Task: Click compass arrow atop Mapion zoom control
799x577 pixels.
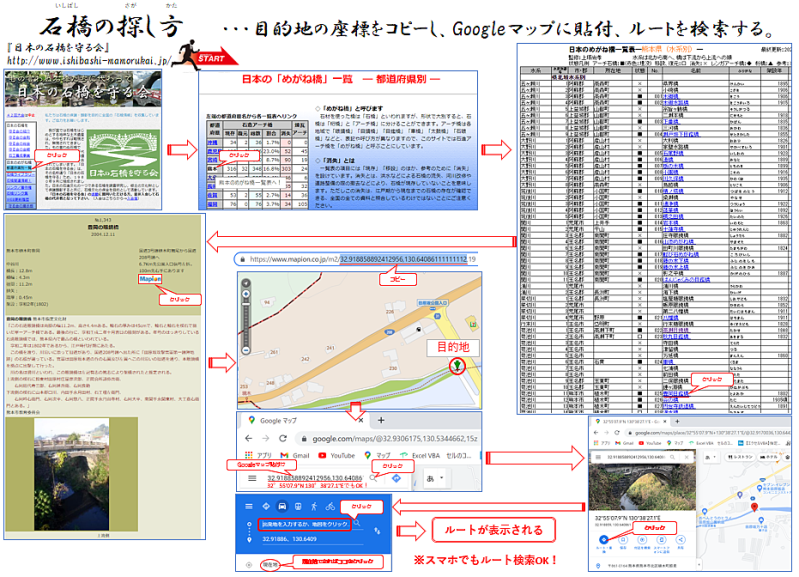Action: [x=246, y=283]
